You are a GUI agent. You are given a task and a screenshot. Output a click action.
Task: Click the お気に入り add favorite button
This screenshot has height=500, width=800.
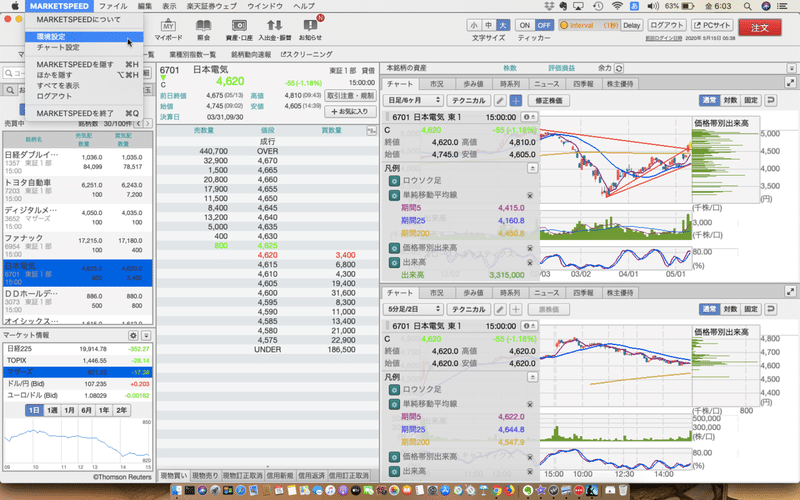tap(350, 111)
